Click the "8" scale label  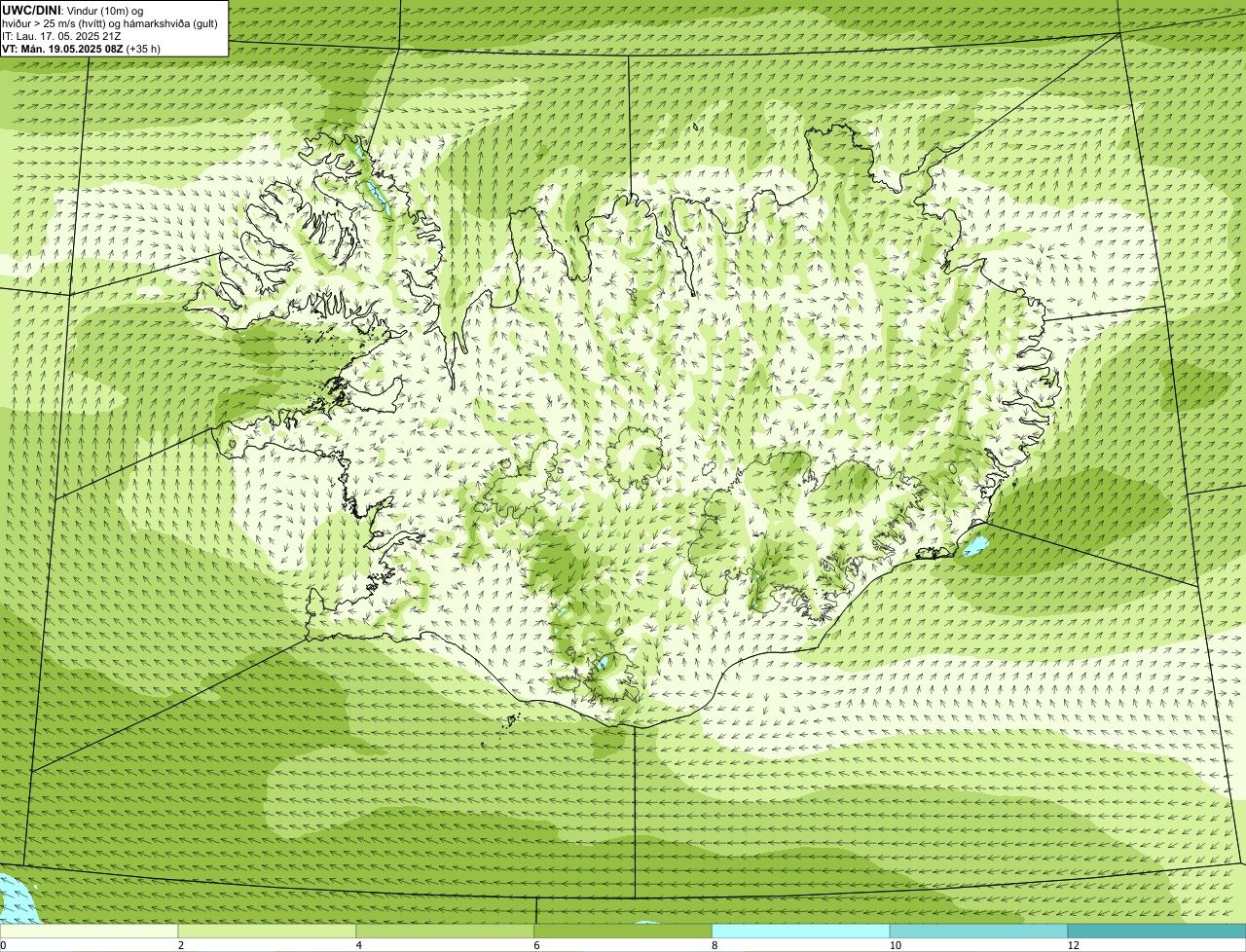(x=714, y=945)
